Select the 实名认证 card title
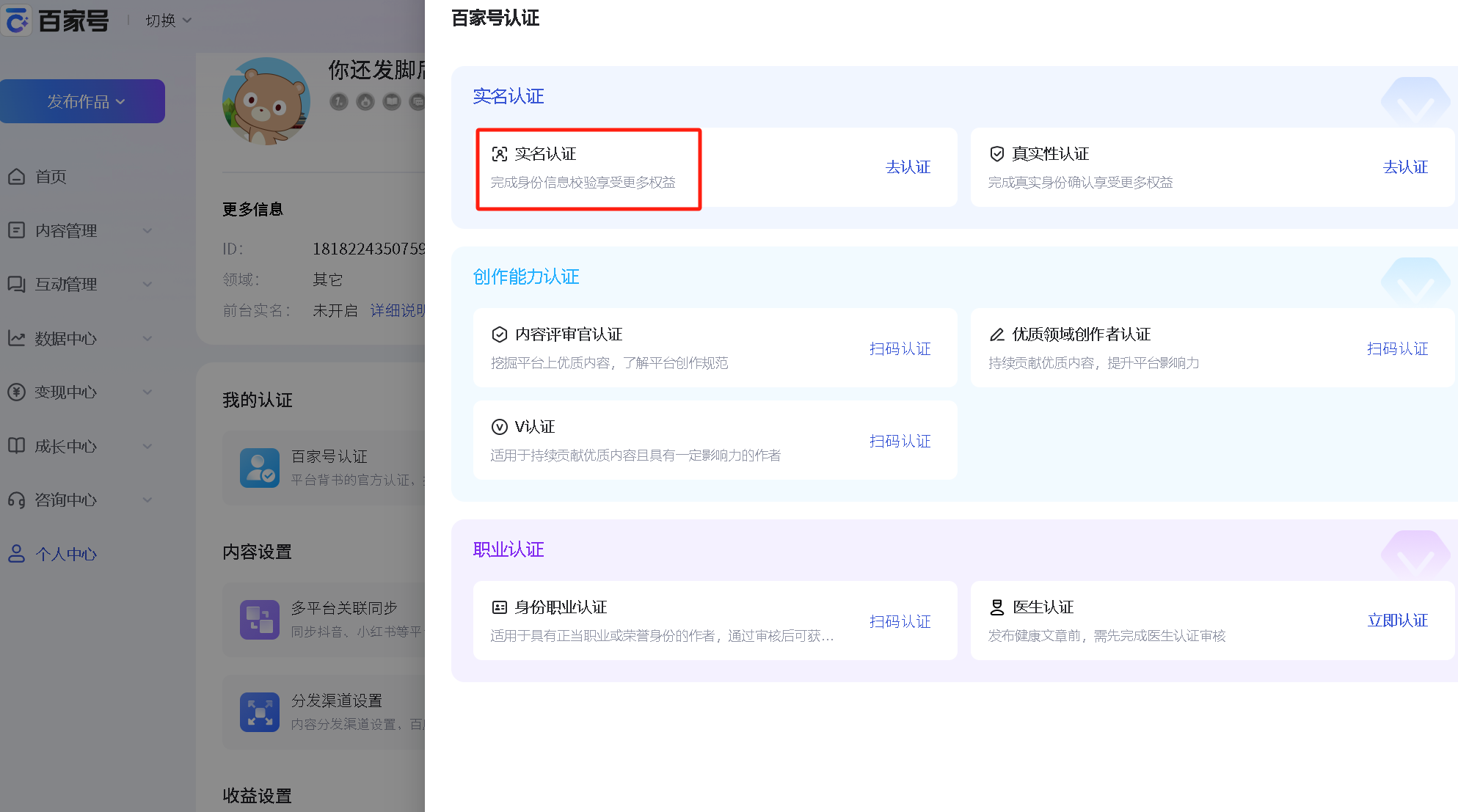Image resolution: width=1458 pixels, height=812 pixels. pyautogui.click(x=546, y=154)
